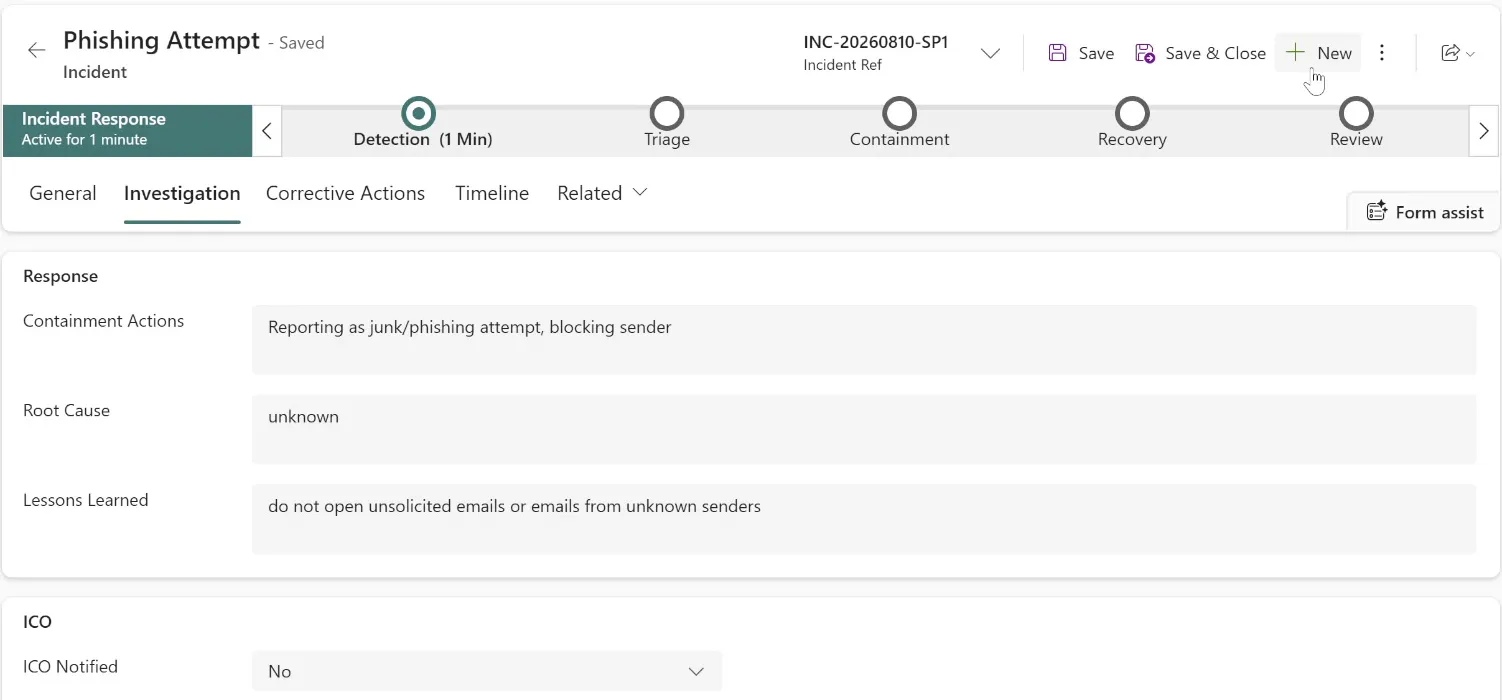Expand the Related tab dropdown
This screenshot has height=700, width=1502.
[x=640, y=192]
